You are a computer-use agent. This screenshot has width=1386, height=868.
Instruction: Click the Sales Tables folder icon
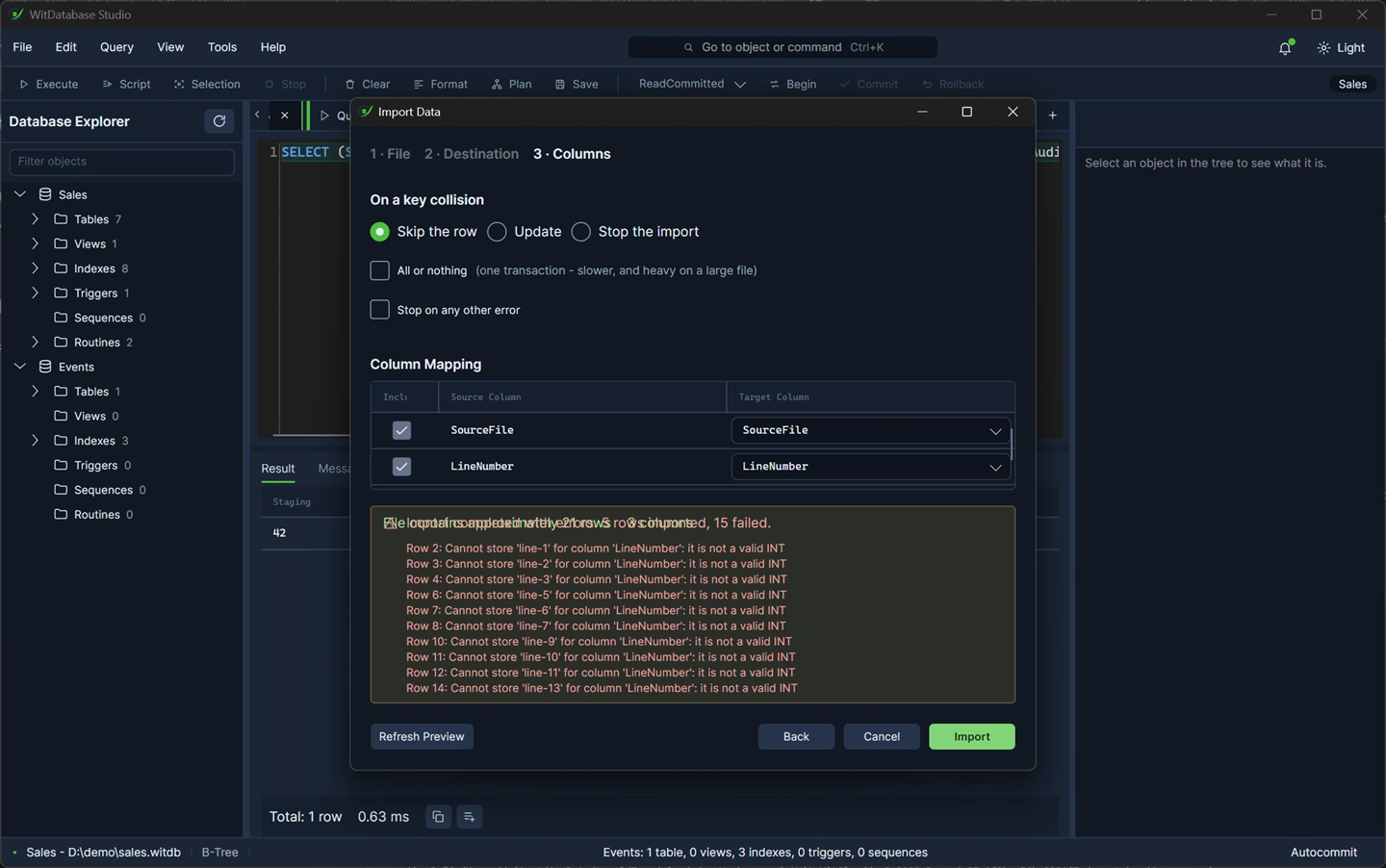pyautogui.click(x=61, y=219)
